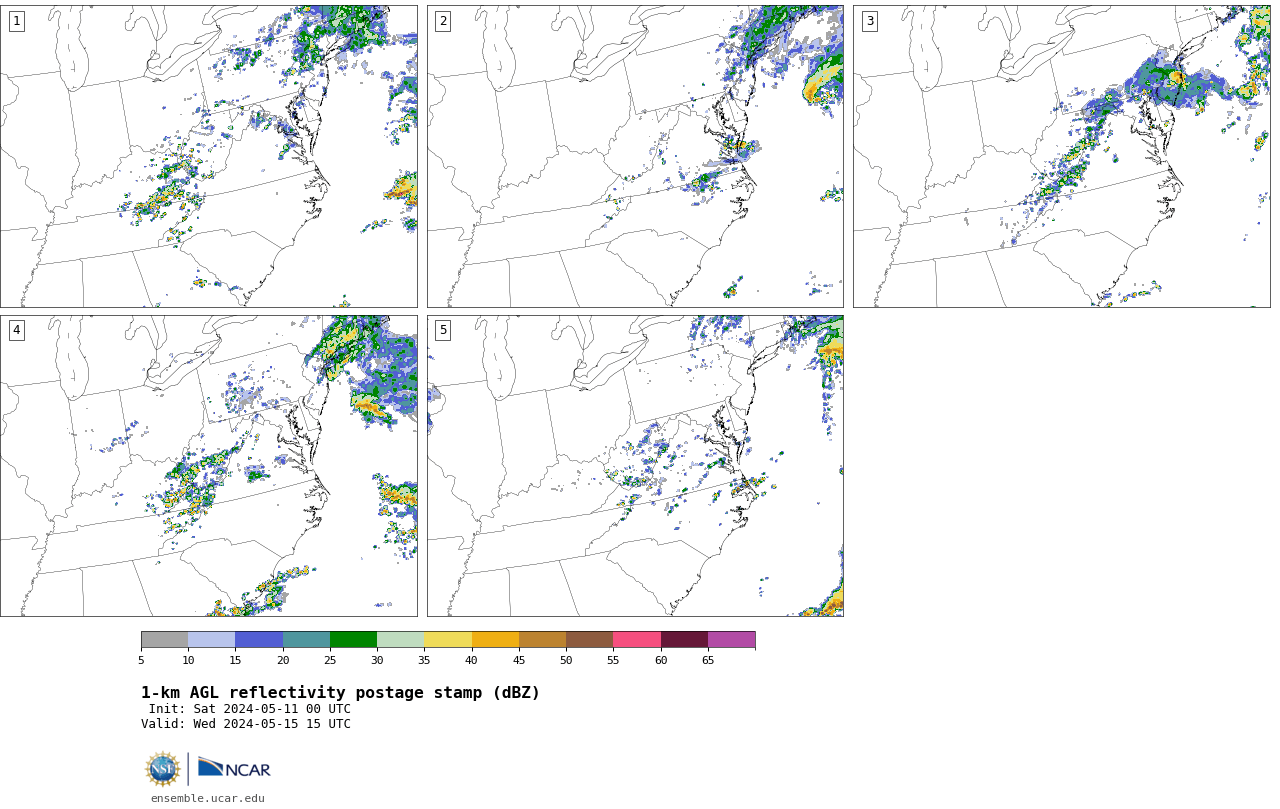The width and height of the screenshot is (1280, 809).
Task: Click the blue 15-20 dBZ swatch
Action: (x=259, y=640)
